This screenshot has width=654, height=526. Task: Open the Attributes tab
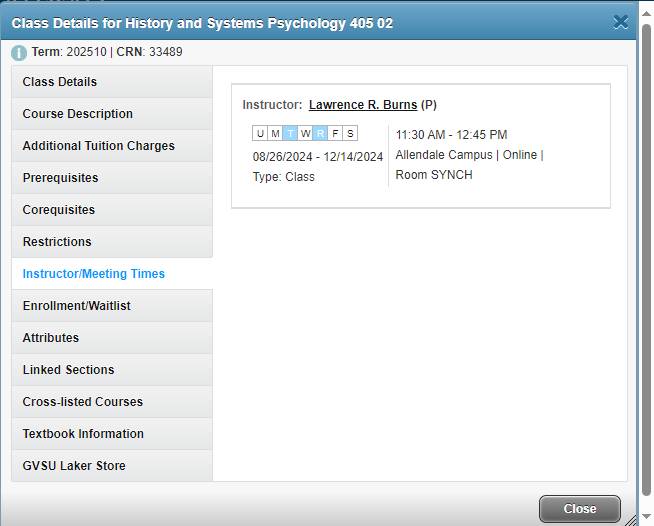point(51,338)
